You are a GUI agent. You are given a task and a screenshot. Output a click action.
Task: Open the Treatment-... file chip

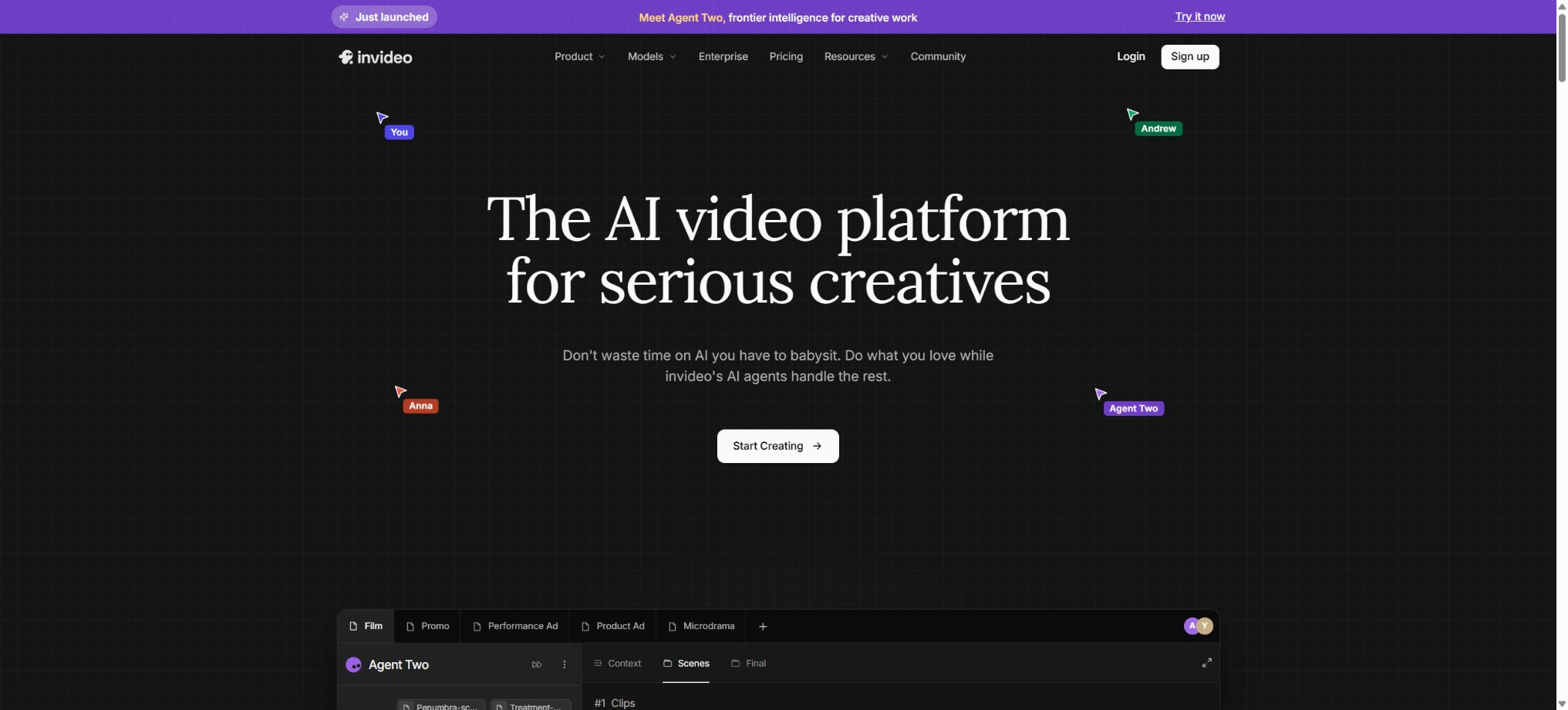531,705
